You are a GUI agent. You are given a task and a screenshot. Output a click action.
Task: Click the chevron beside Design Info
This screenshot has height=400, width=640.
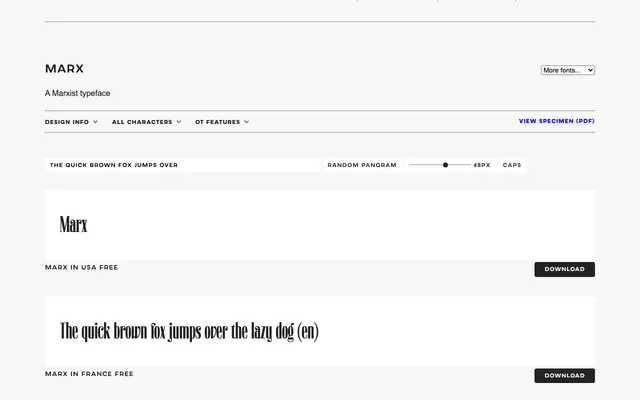tap(95, 122)
